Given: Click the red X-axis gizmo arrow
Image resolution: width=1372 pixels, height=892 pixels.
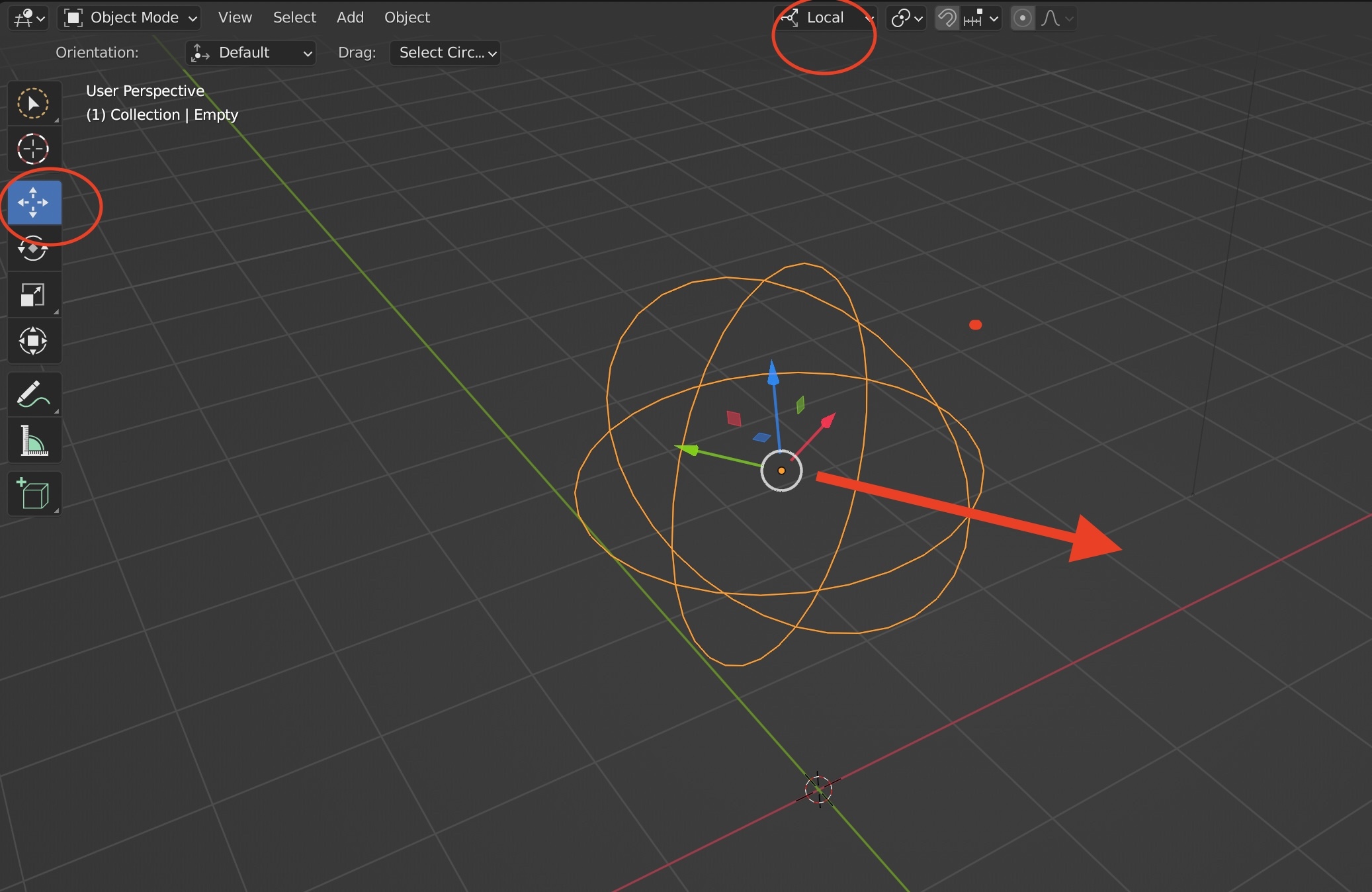Looking at the screenshot, I should (828, 420).
